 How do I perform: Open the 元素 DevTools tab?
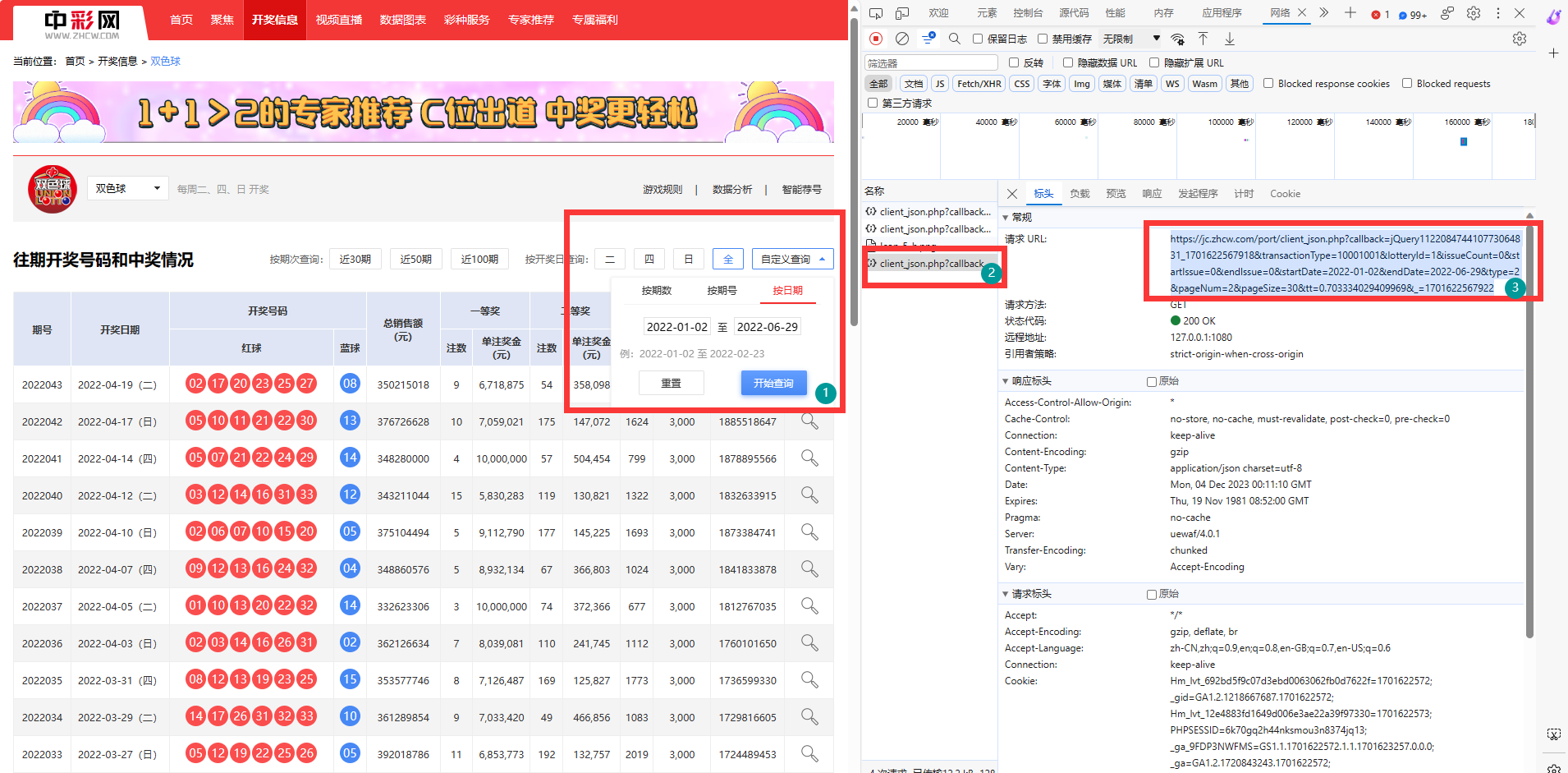point(987,13)
